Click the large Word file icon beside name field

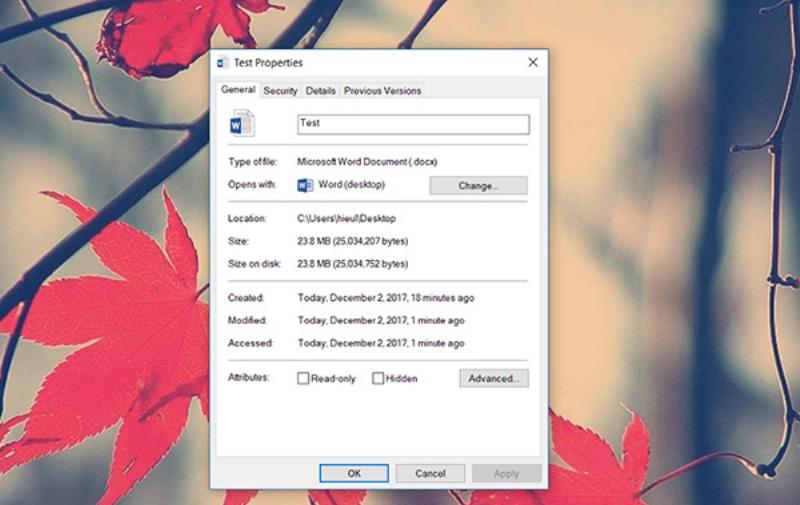click(x=242, y=123)
